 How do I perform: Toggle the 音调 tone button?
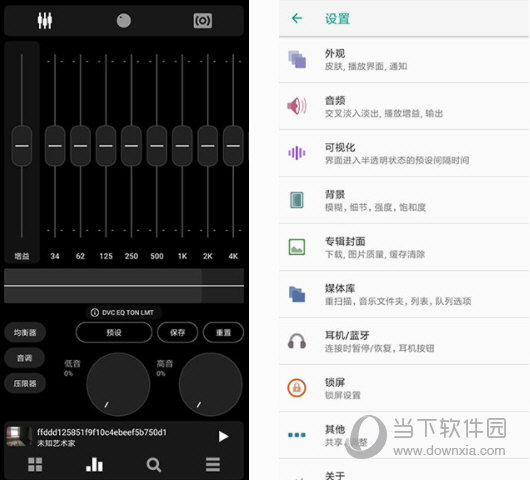tap(25, 358)
